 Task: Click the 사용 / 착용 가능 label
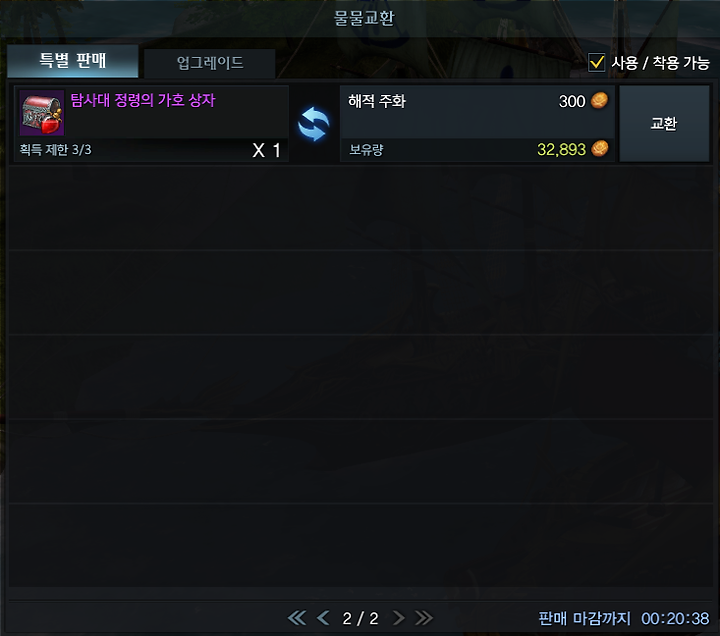click(x=660, y=63)
